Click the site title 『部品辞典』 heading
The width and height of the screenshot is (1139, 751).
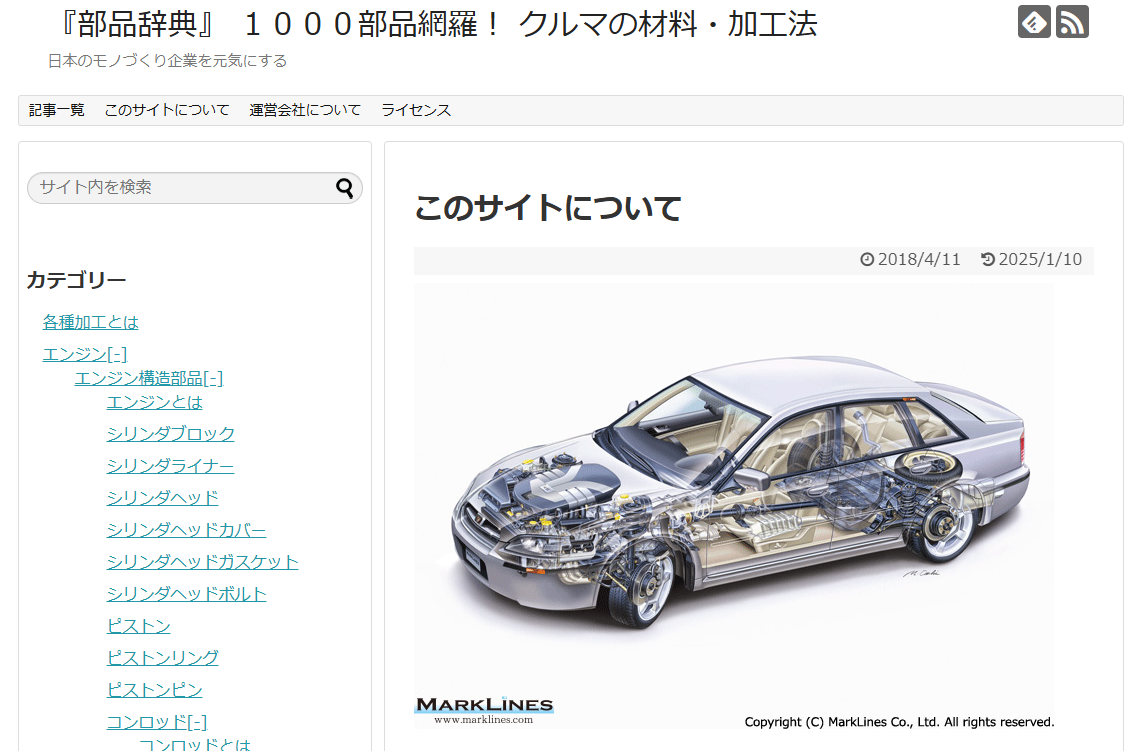click(x=436, y=24)
